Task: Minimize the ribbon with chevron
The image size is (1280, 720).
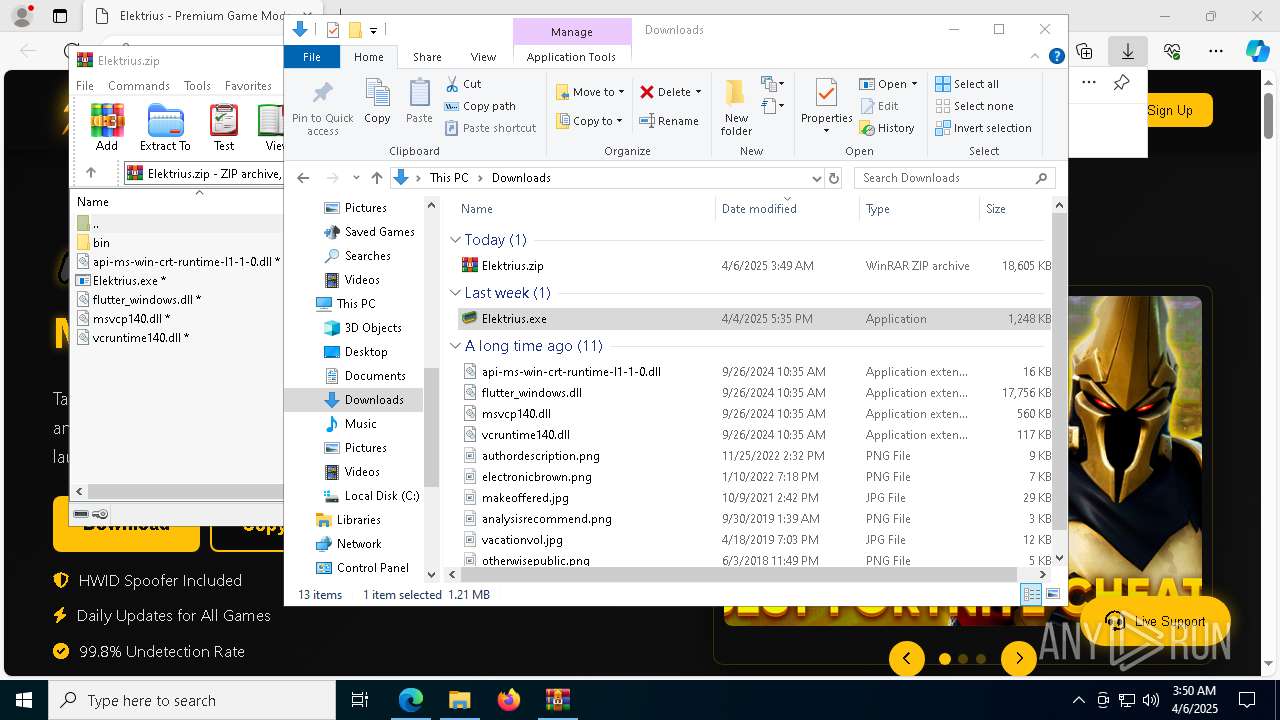Action: [x=1036, y=57]
